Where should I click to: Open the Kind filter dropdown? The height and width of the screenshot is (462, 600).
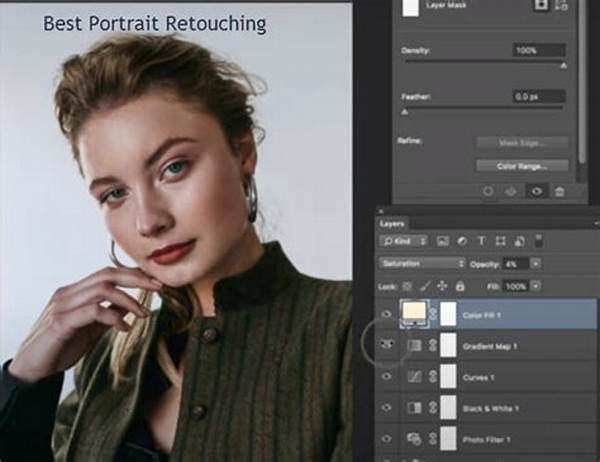coord(404,241)
